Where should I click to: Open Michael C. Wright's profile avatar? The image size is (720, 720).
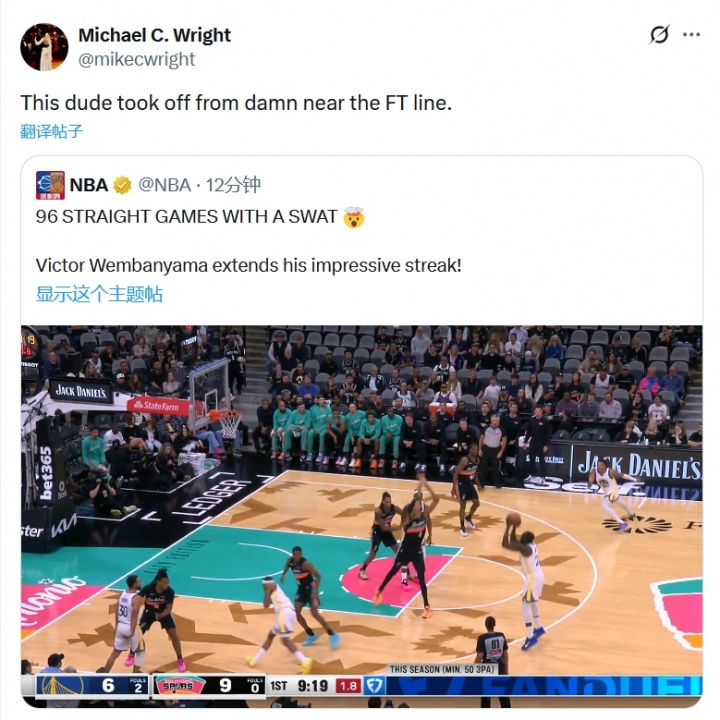(44, 47)
